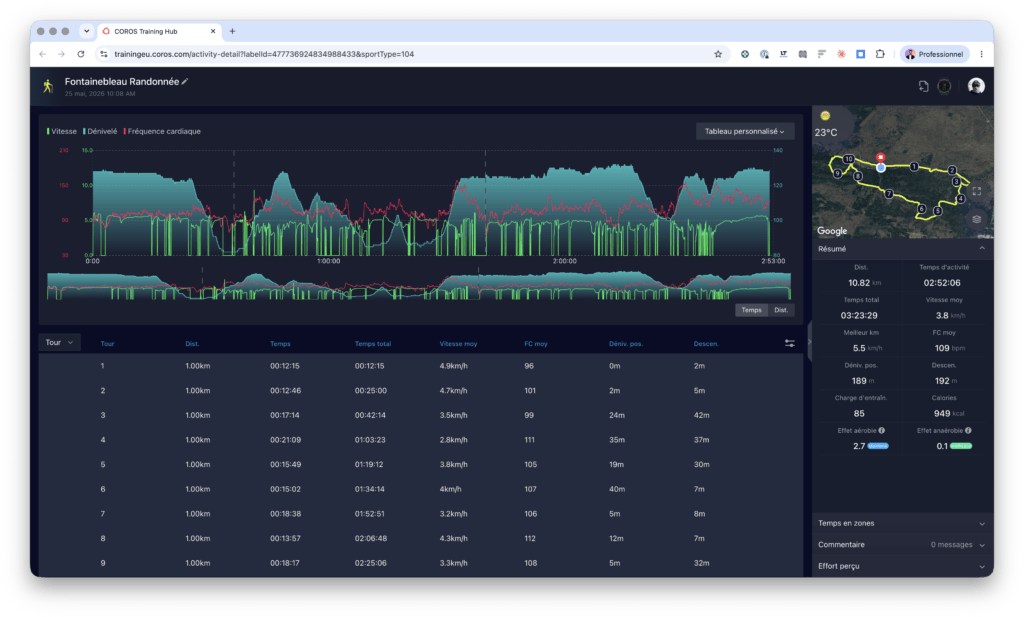The width and height of the screenshot is (1024, 617).
Task: Sort by Déniv. pos. column header
Action: coord(626,343)
